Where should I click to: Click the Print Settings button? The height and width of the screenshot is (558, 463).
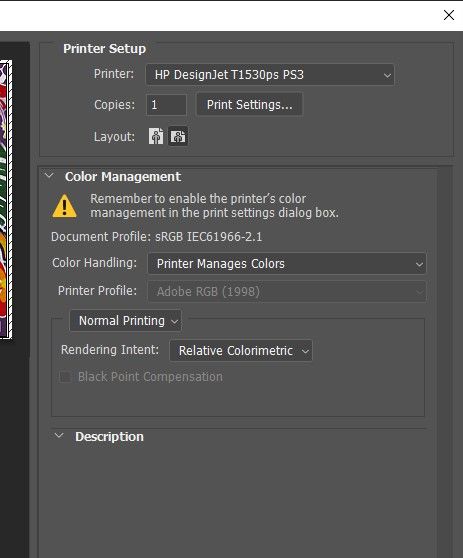[x=249, y=105]
